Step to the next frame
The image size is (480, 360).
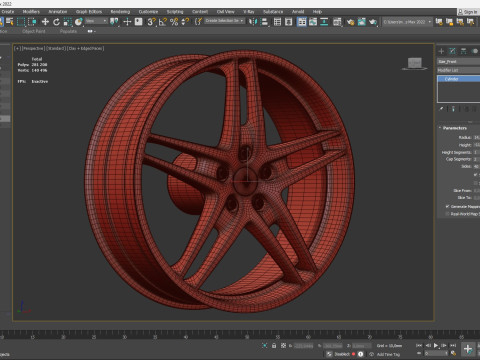click(x=444, y=346)
